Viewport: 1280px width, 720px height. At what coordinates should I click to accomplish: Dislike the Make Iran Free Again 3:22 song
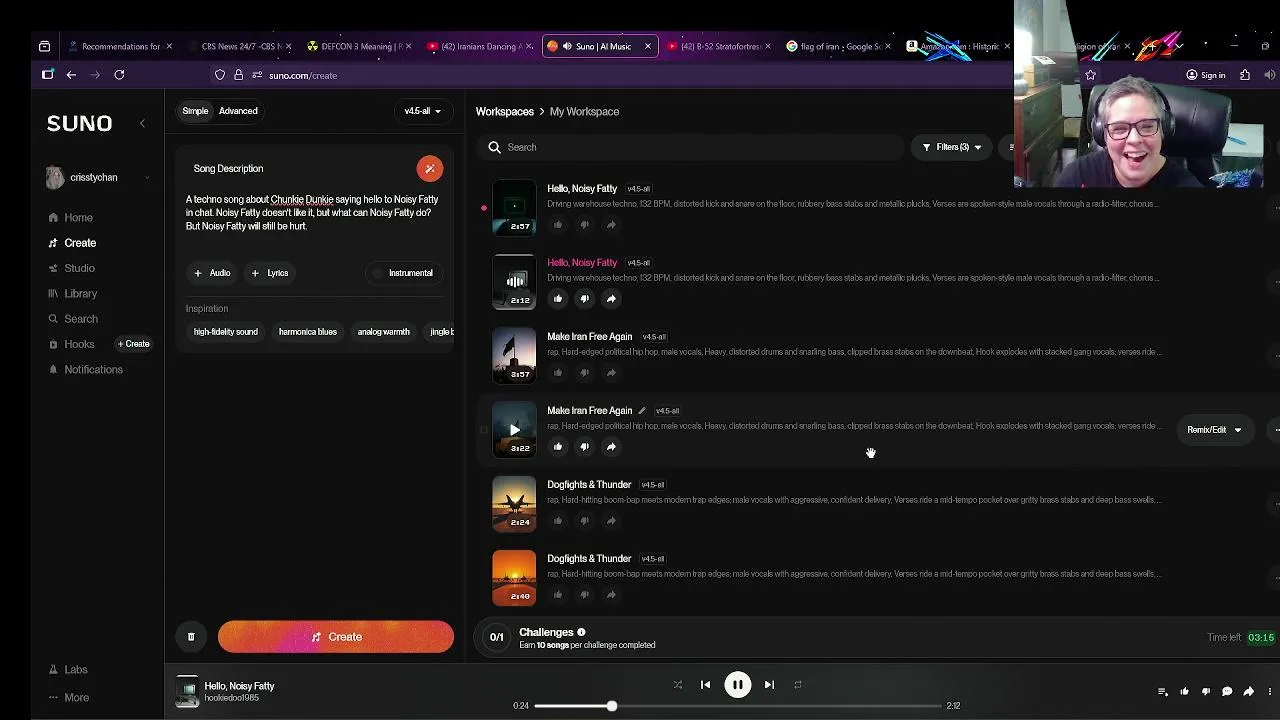click(x=584, y=447)
